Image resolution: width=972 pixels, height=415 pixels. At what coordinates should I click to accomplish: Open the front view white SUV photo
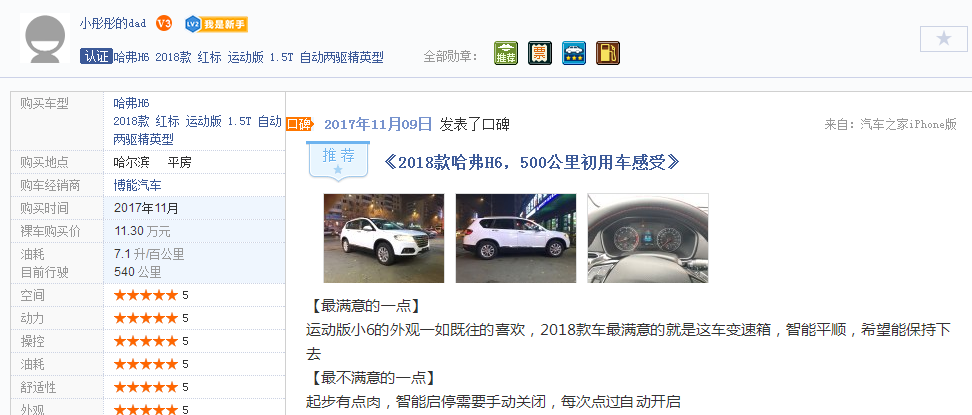point(384,238)
